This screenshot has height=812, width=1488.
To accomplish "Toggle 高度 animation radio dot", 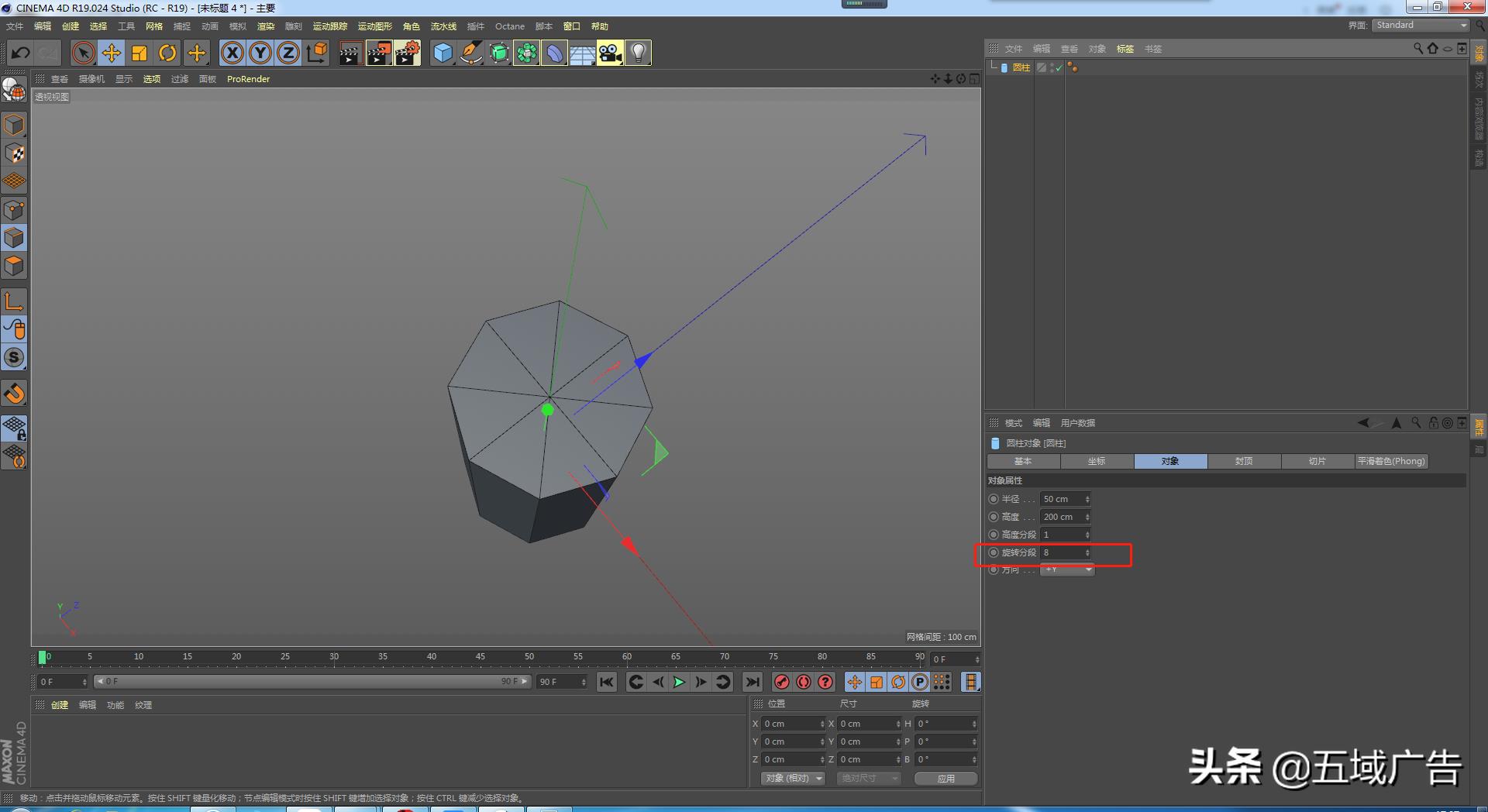I will (994, 517).
